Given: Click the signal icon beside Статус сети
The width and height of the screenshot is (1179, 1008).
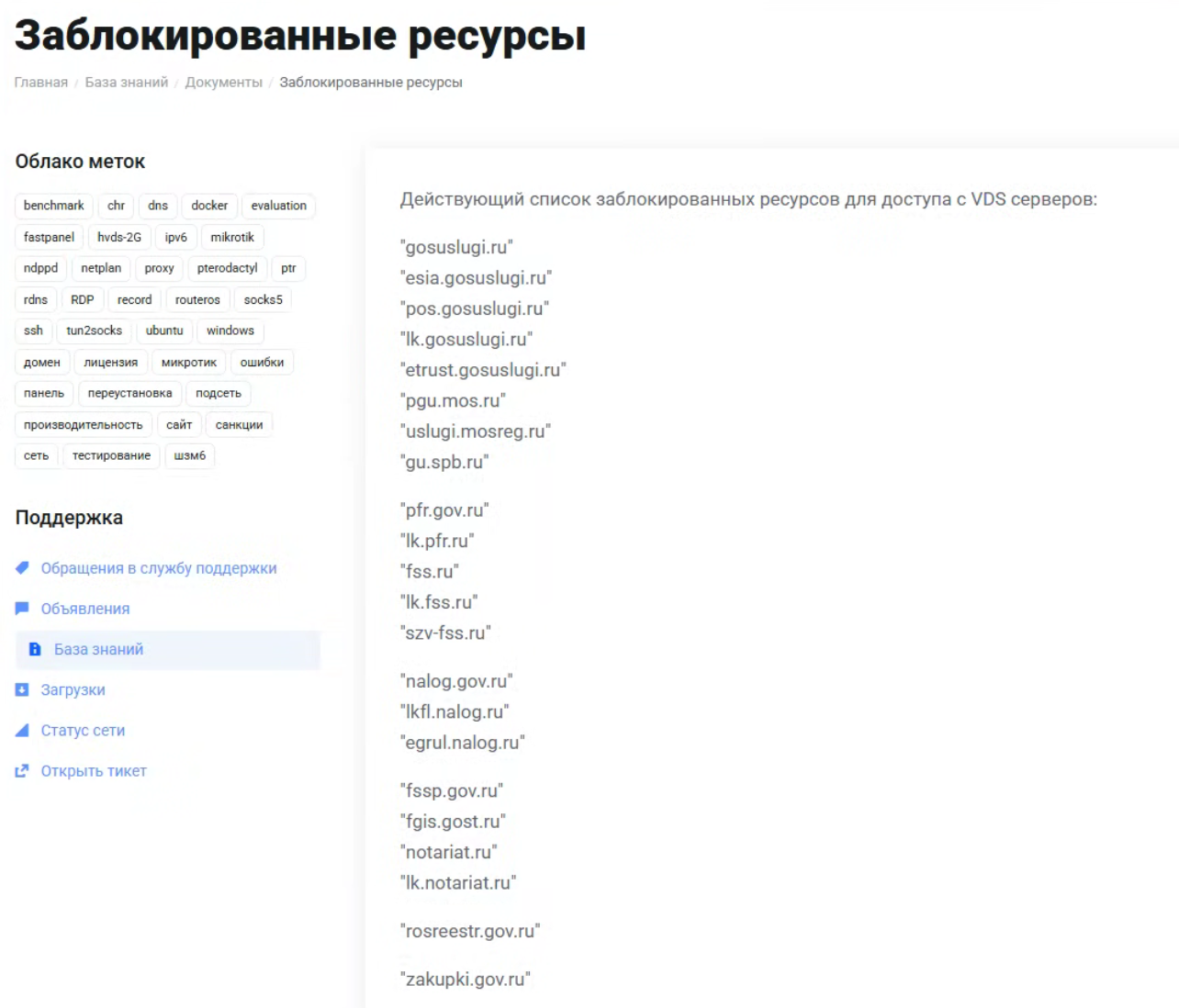Looking at the screenshot, I should click(22, 730).
